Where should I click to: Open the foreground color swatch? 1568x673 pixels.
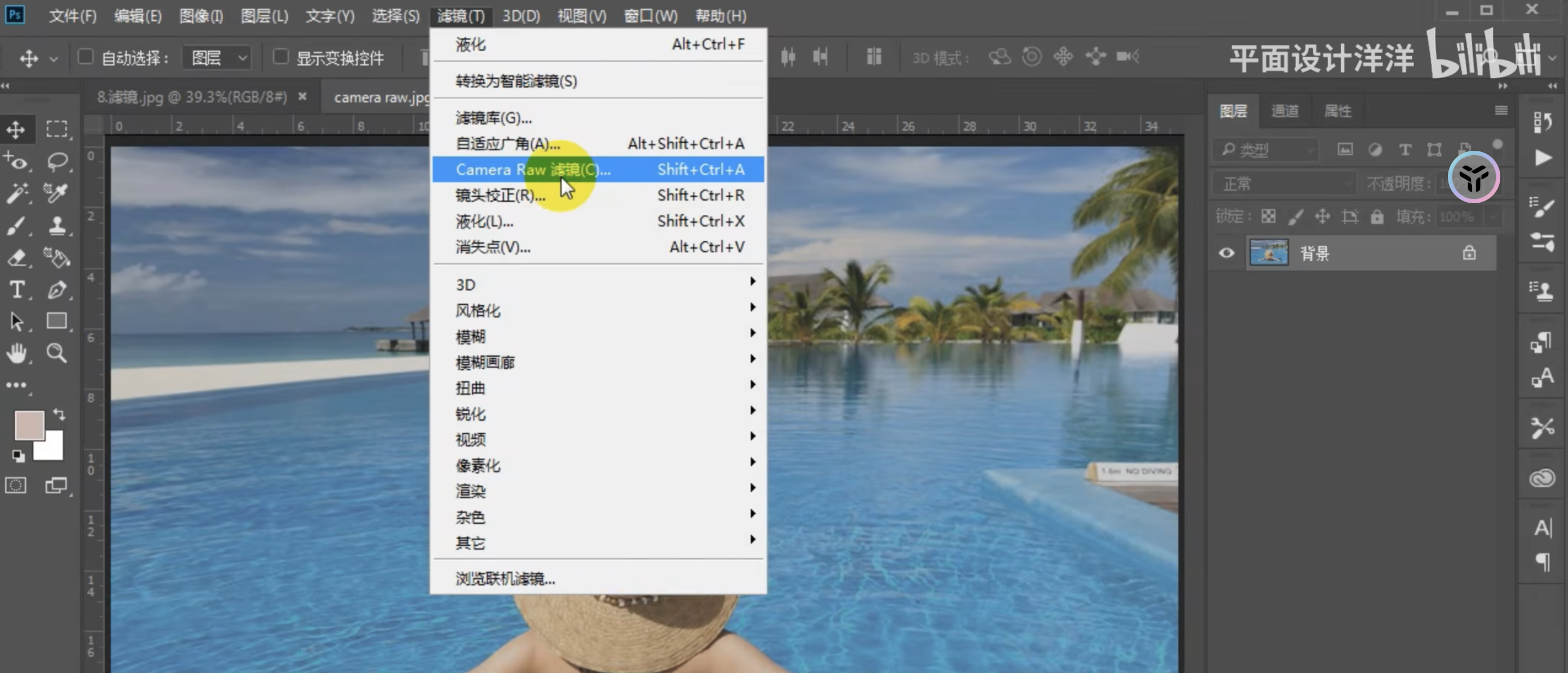coord(28,425)
